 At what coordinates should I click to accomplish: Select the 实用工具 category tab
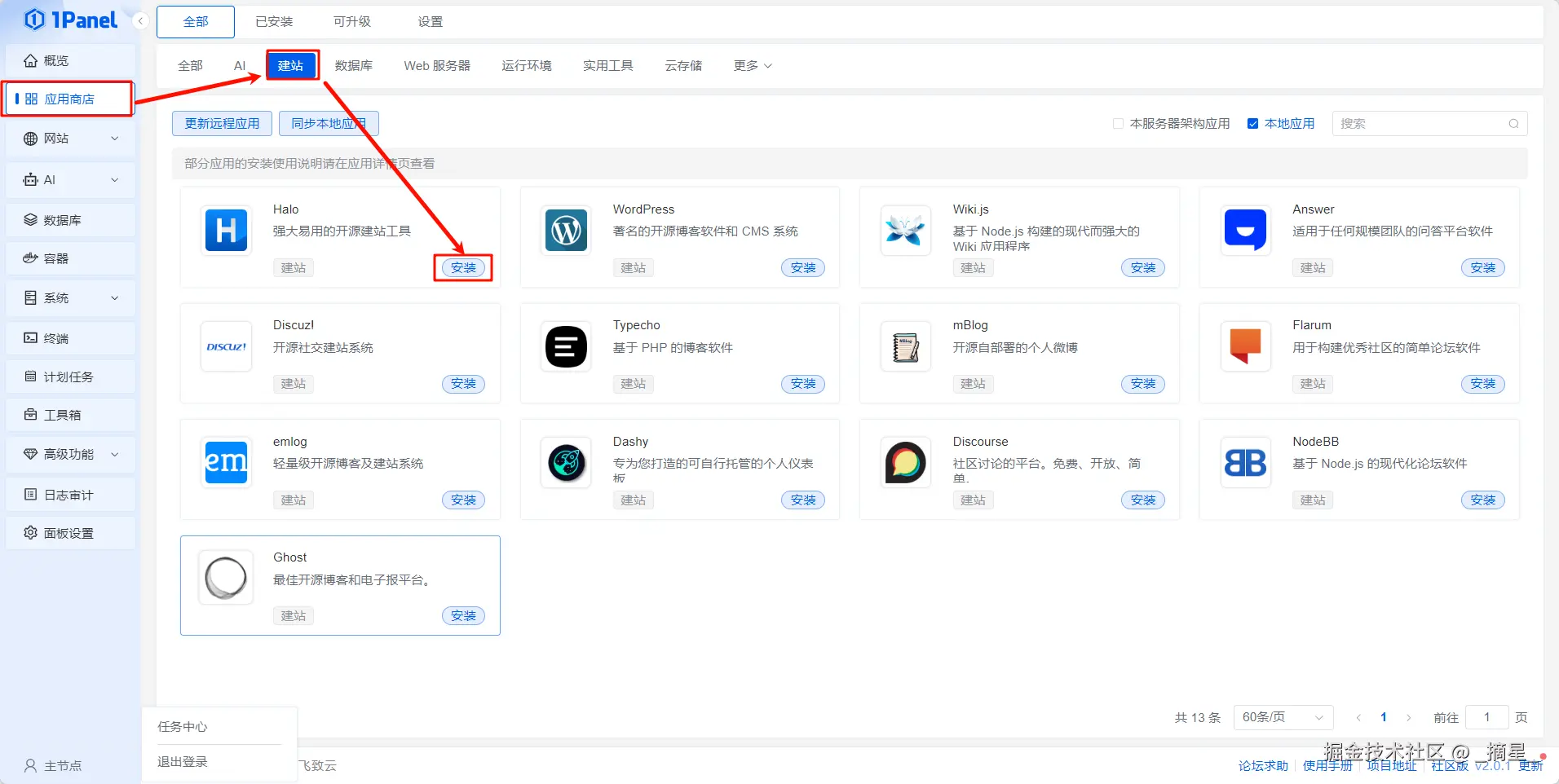point(608,65)
